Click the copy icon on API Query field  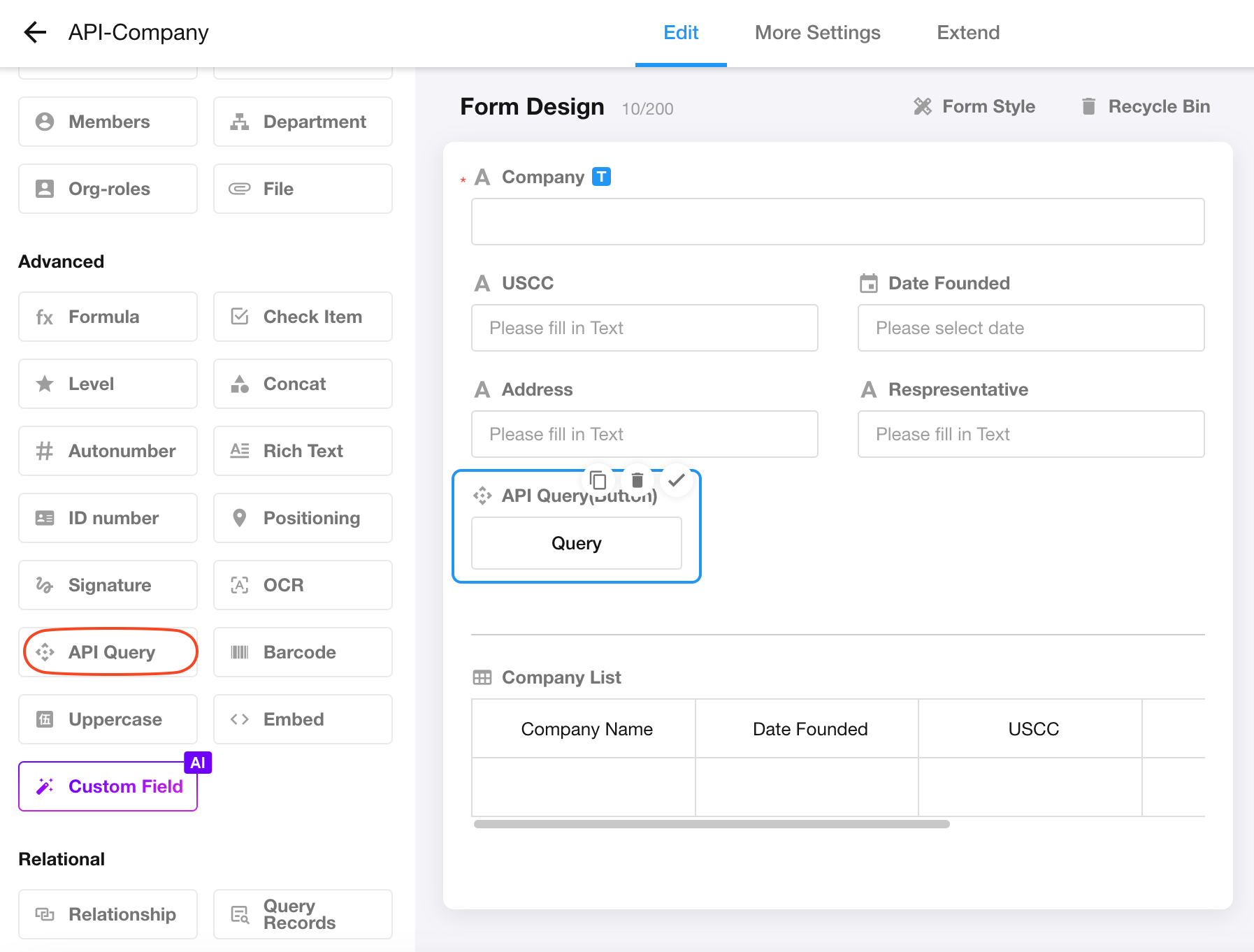pyautogui.click(x=598, y=480)
